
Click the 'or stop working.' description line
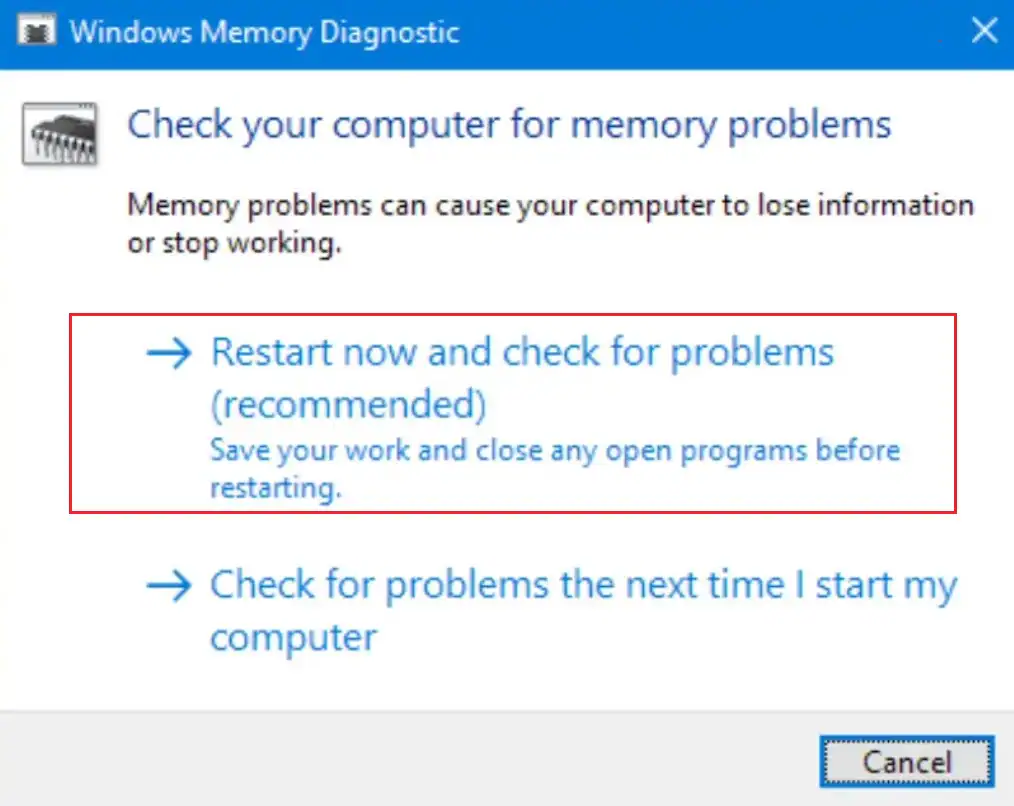[234, 244]
